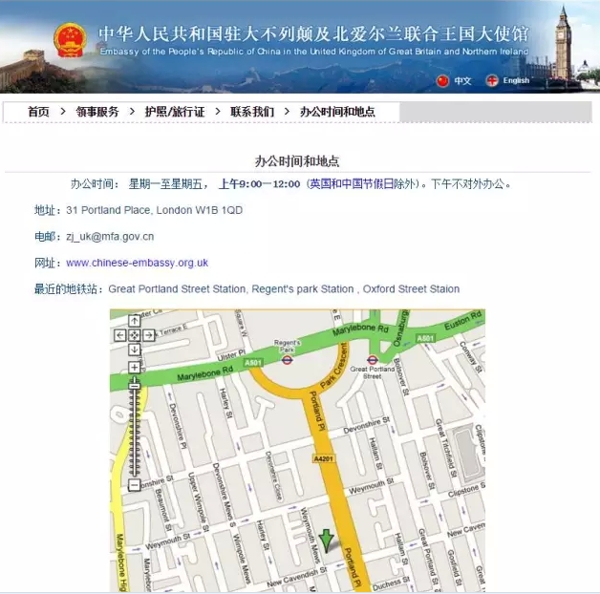Open the 护照/旅行证 navigation item
The image size is (600, 594).
174,112
